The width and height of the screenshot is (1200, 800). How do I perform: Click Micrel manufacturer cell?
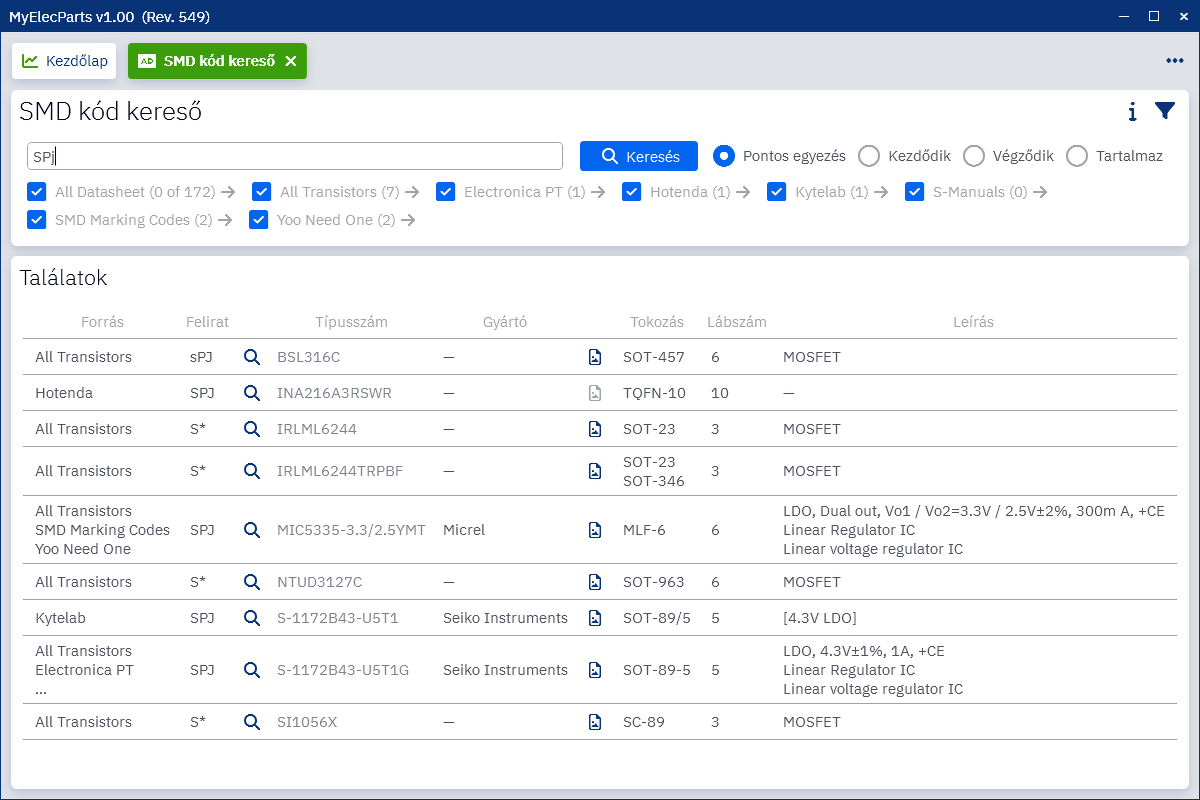pos(464,530)
